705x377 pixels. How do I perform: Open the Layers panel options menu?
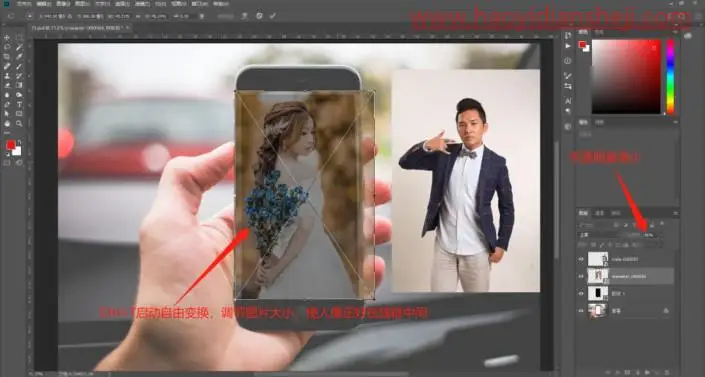675,213
